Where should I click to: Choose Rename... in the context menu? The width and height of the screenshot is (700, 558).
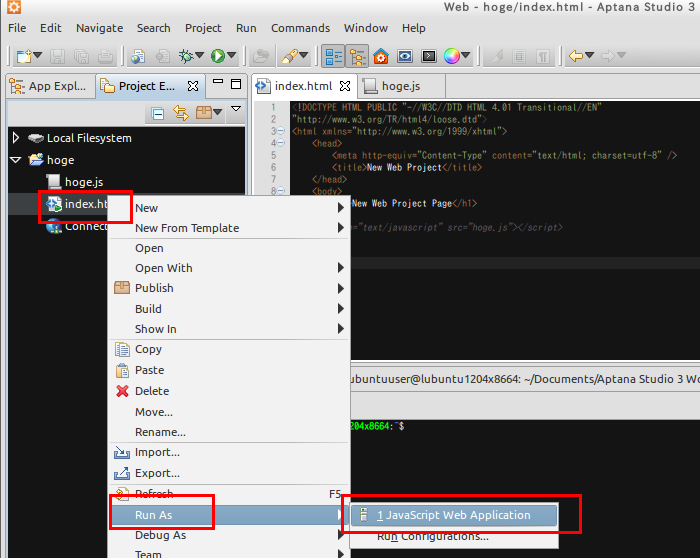point(229,432)
